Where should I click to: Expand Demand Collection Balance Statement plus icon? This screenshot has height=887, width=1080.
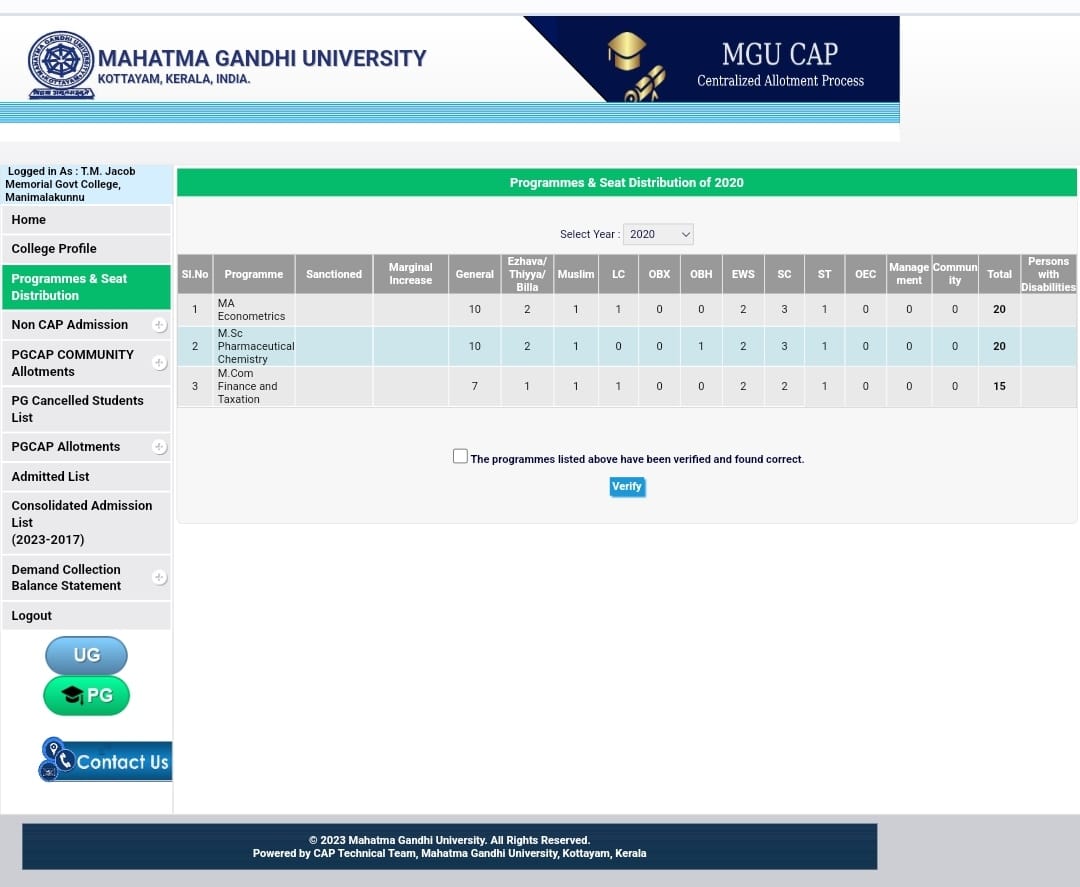pyautogui.click(x=159, y=577)
